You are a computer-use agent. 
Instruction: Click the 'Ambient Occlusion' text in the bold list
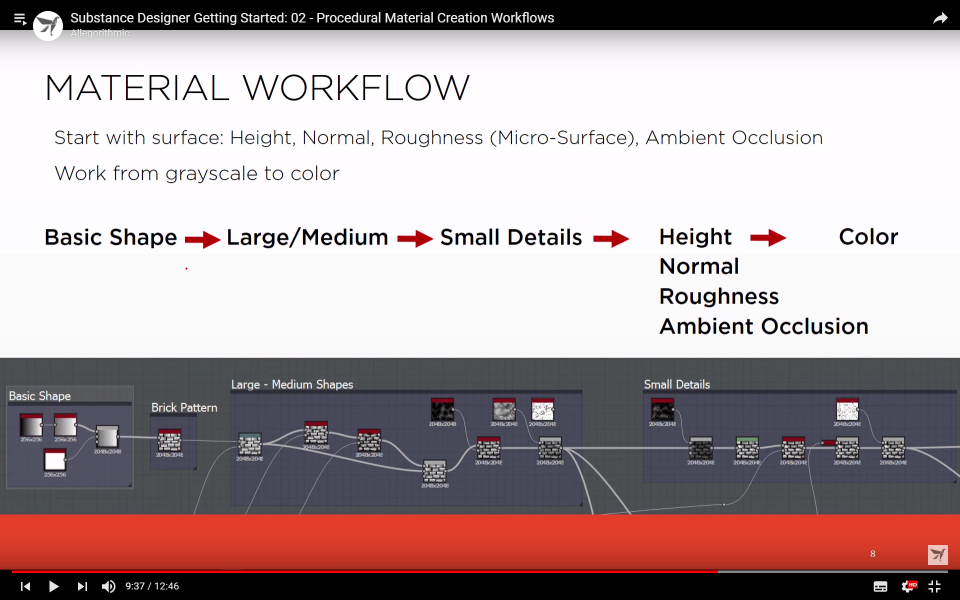click(763, 326)
